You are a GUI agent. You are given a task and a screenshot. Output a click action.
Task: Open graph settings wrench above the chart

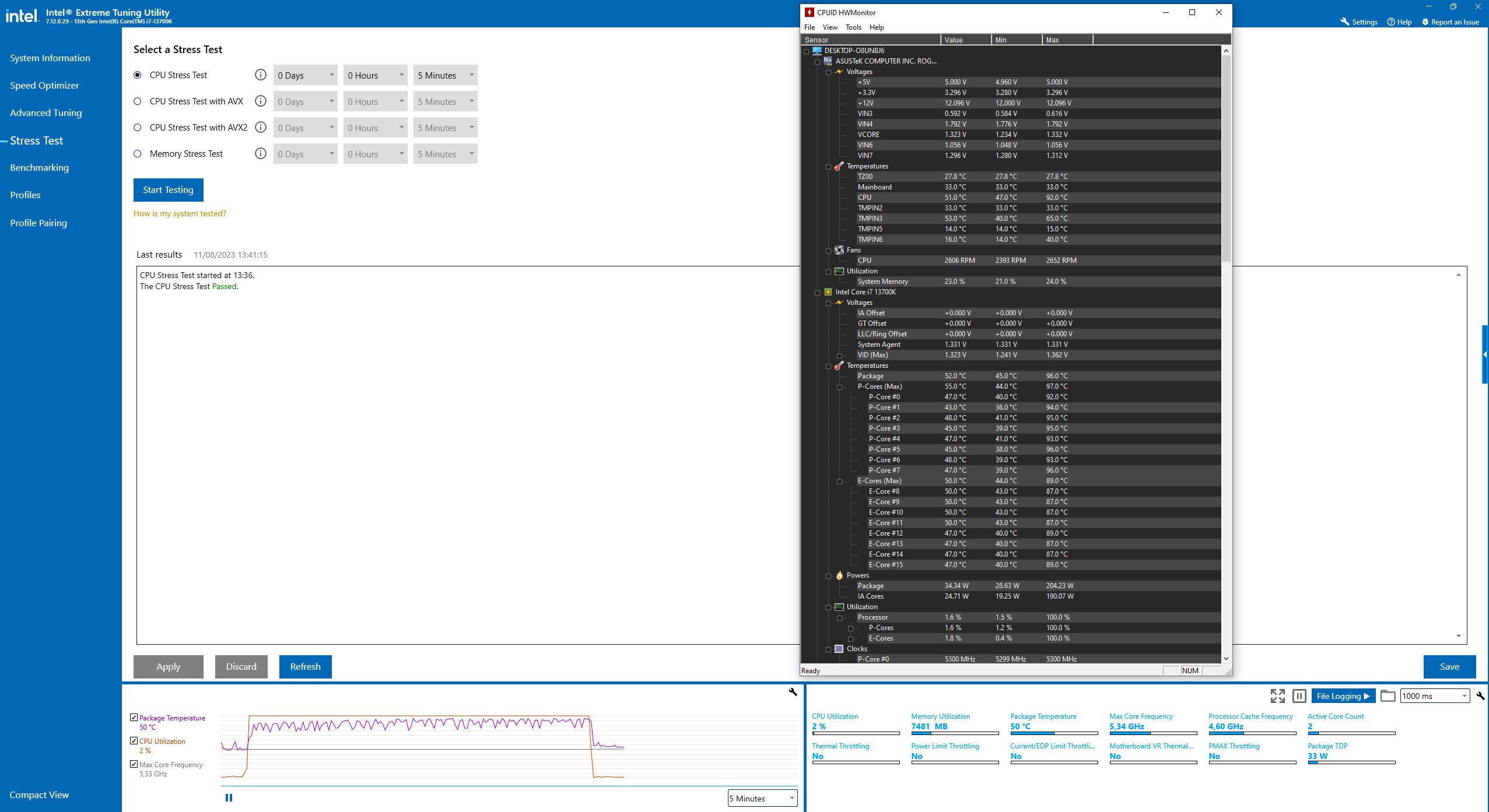click(x=793, y=692)
